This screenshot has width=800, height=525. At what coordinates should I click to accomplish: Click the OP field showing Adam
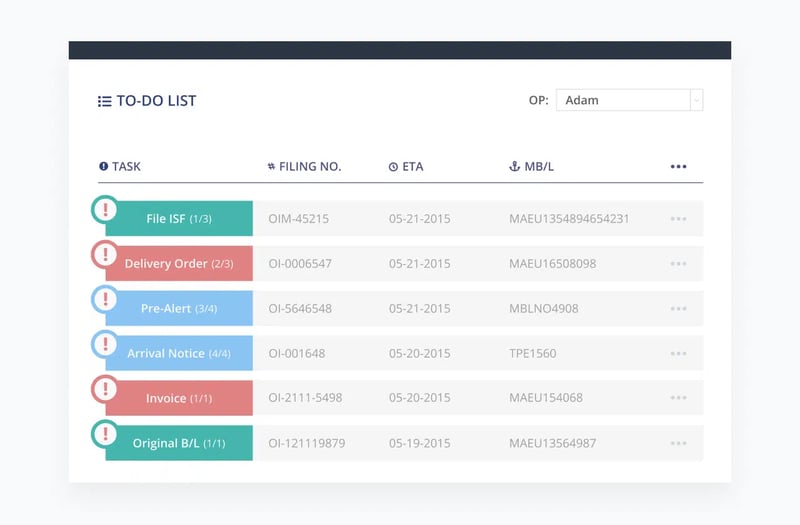pos(622,100)
